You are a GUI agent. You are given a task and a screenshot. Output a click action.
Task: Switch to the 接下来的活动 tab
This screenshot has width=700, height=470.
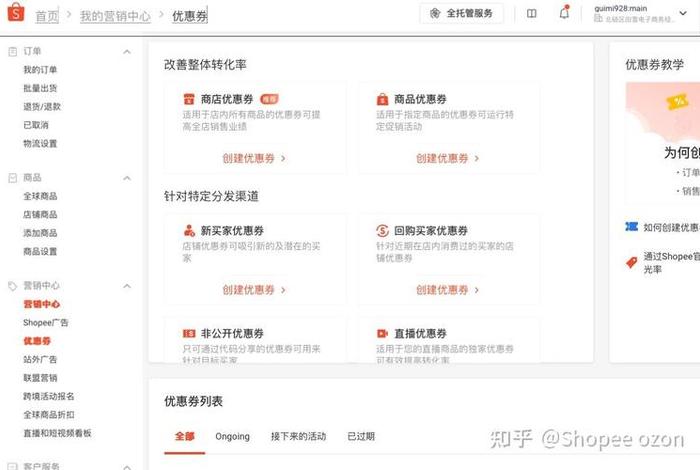[298, 437]
